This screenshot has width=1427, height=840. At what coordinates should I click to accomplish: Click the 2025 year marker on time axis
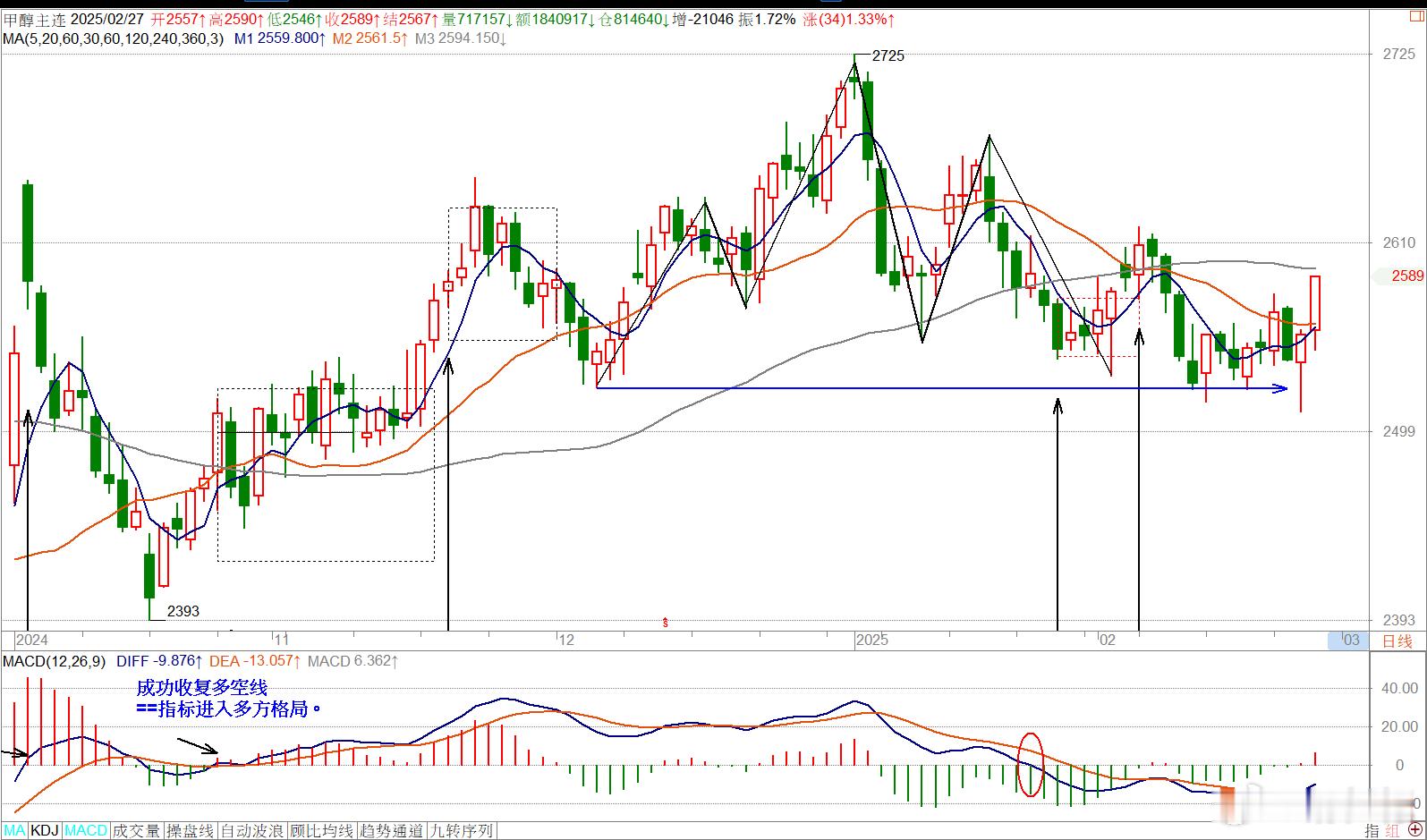click(871, 640)
